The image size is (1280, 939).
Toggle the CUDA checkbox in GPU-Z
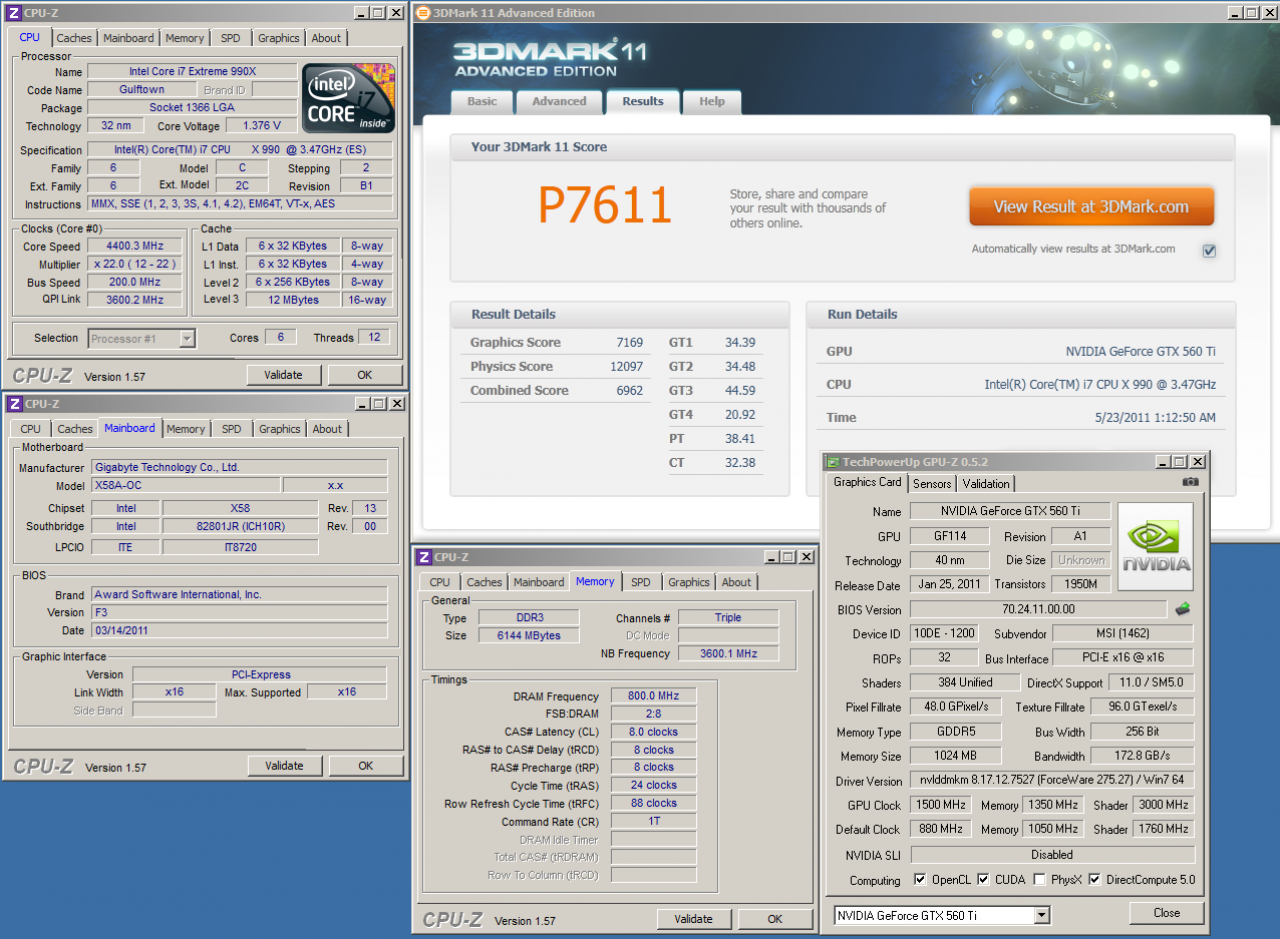coord(983,880)
